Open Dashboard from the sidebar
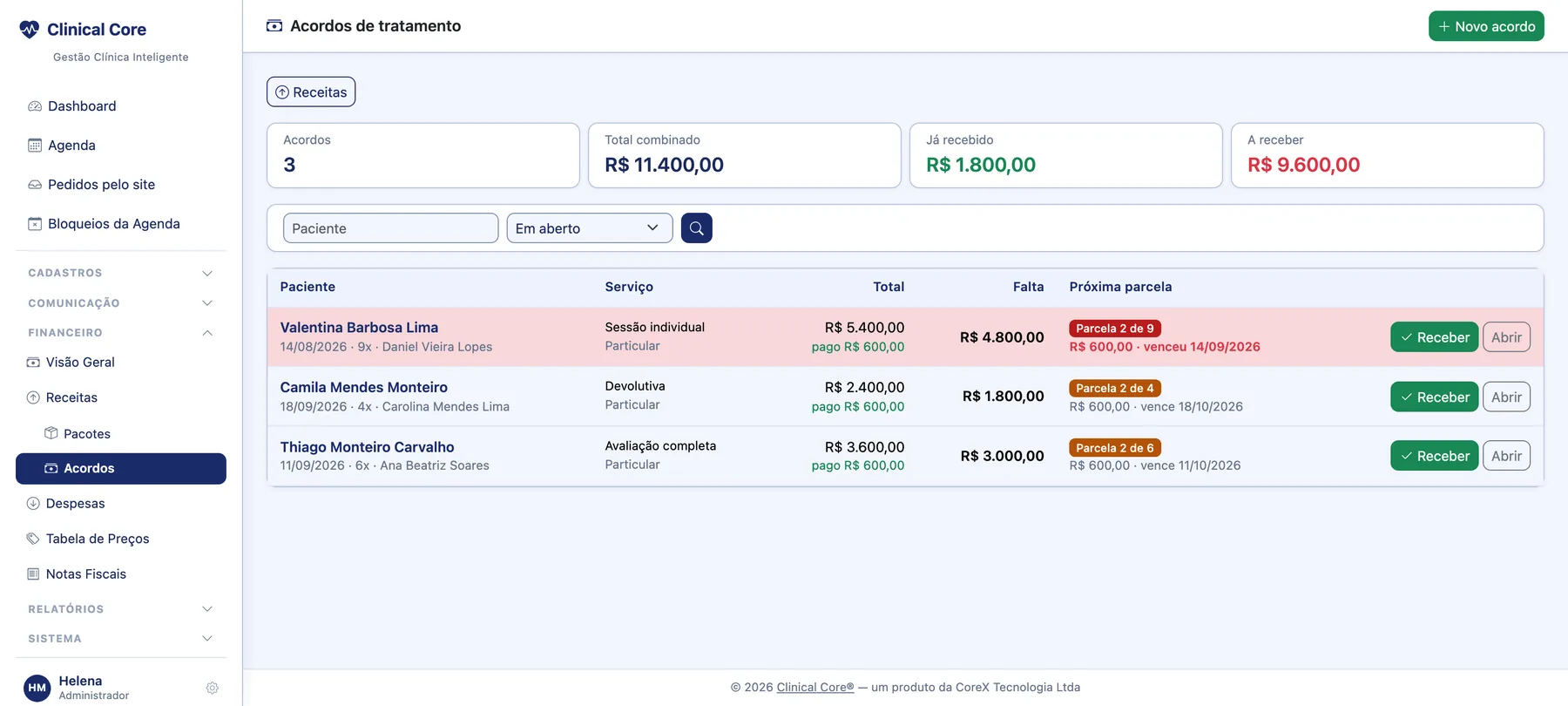Screen dimensions: 1568x706 point(121,106)
